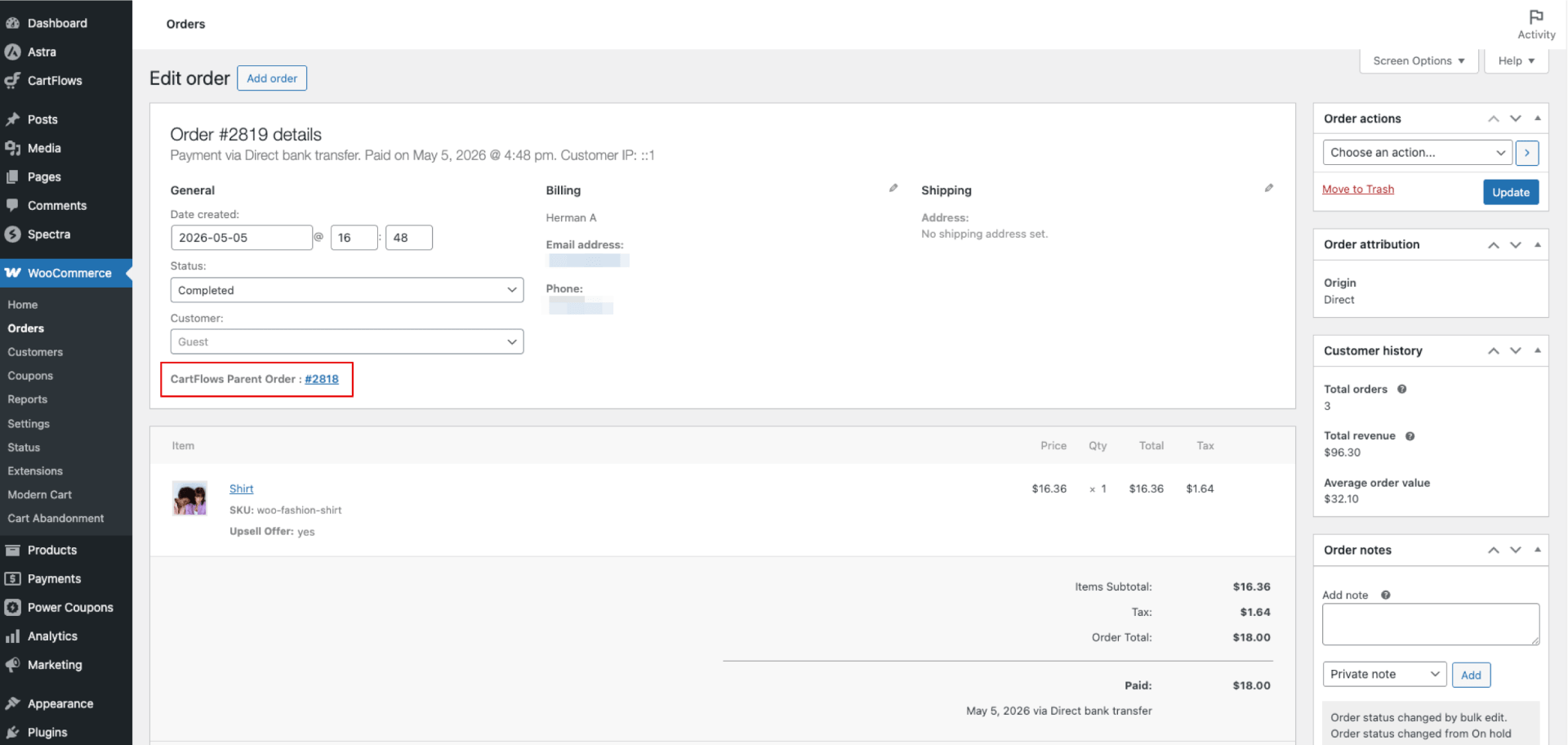Viewport: 1568px width, 745px height.
Task: Open WooCommerce Orders submenu item
Action: pos(26,328)
